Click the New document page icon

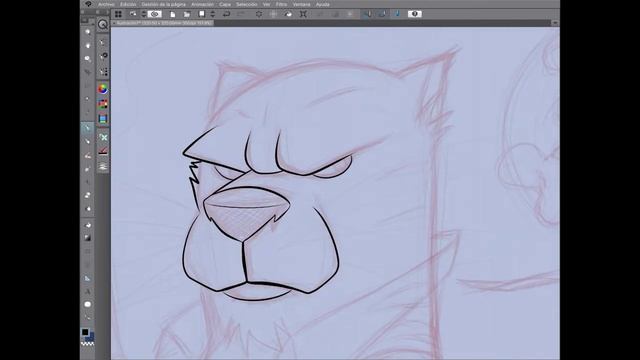[173, 14]
